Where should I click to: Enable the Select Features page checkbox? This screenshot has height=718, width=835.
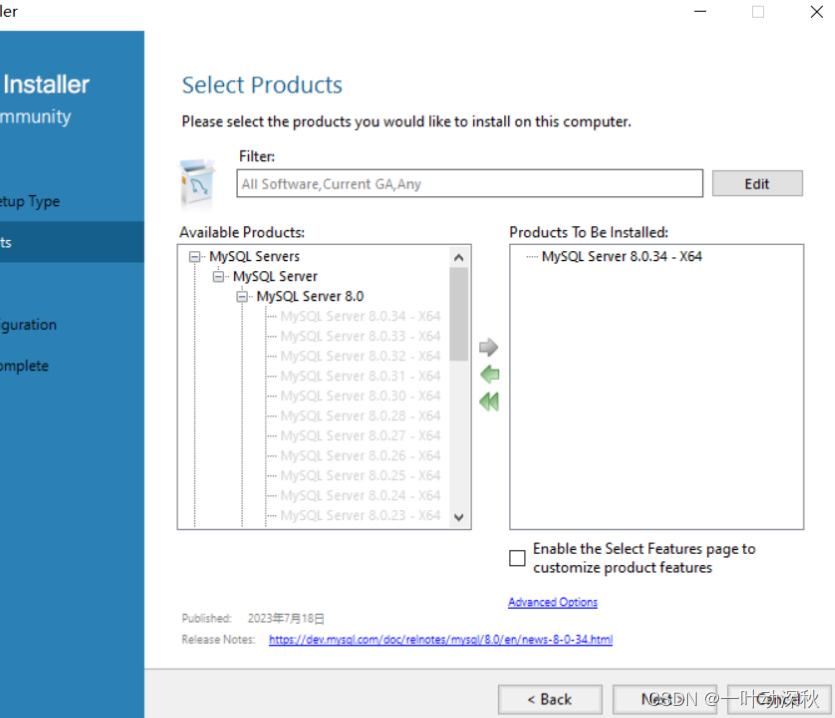[x=517, y=558]
